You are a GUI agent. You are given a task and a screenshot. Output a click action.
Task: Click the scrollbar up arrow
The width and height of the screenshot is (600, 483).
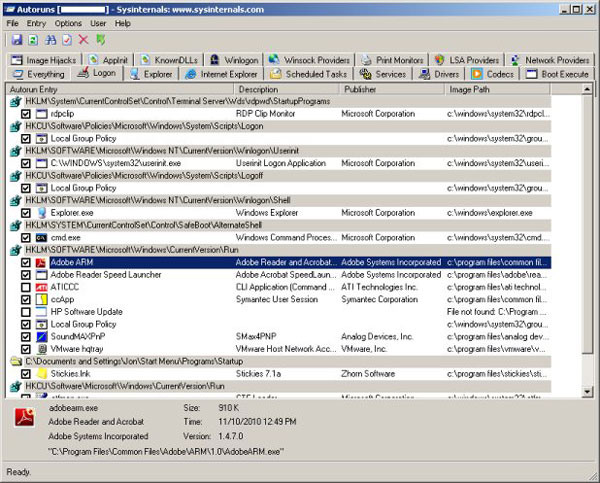tap(587, 89)
